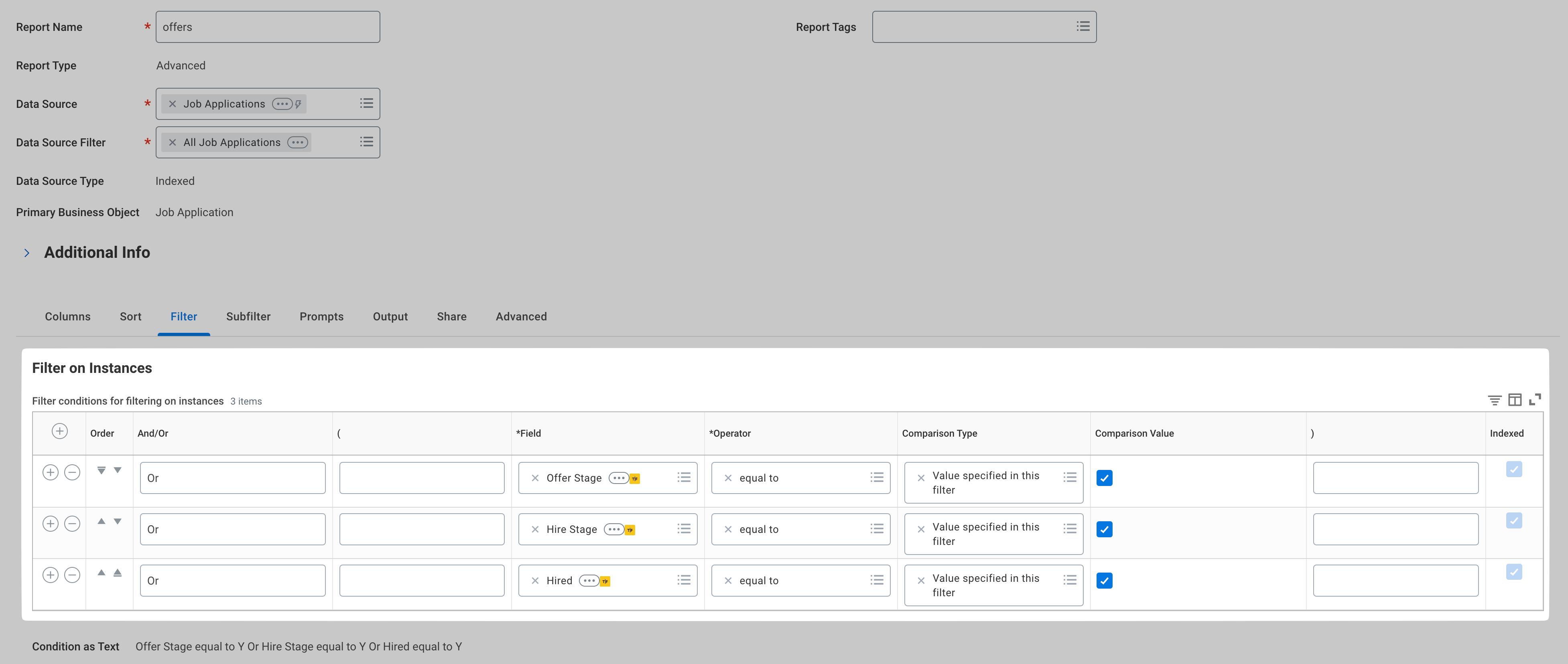
Task: Remove the All Job Applications selection
Action: [x=172, y=142]
